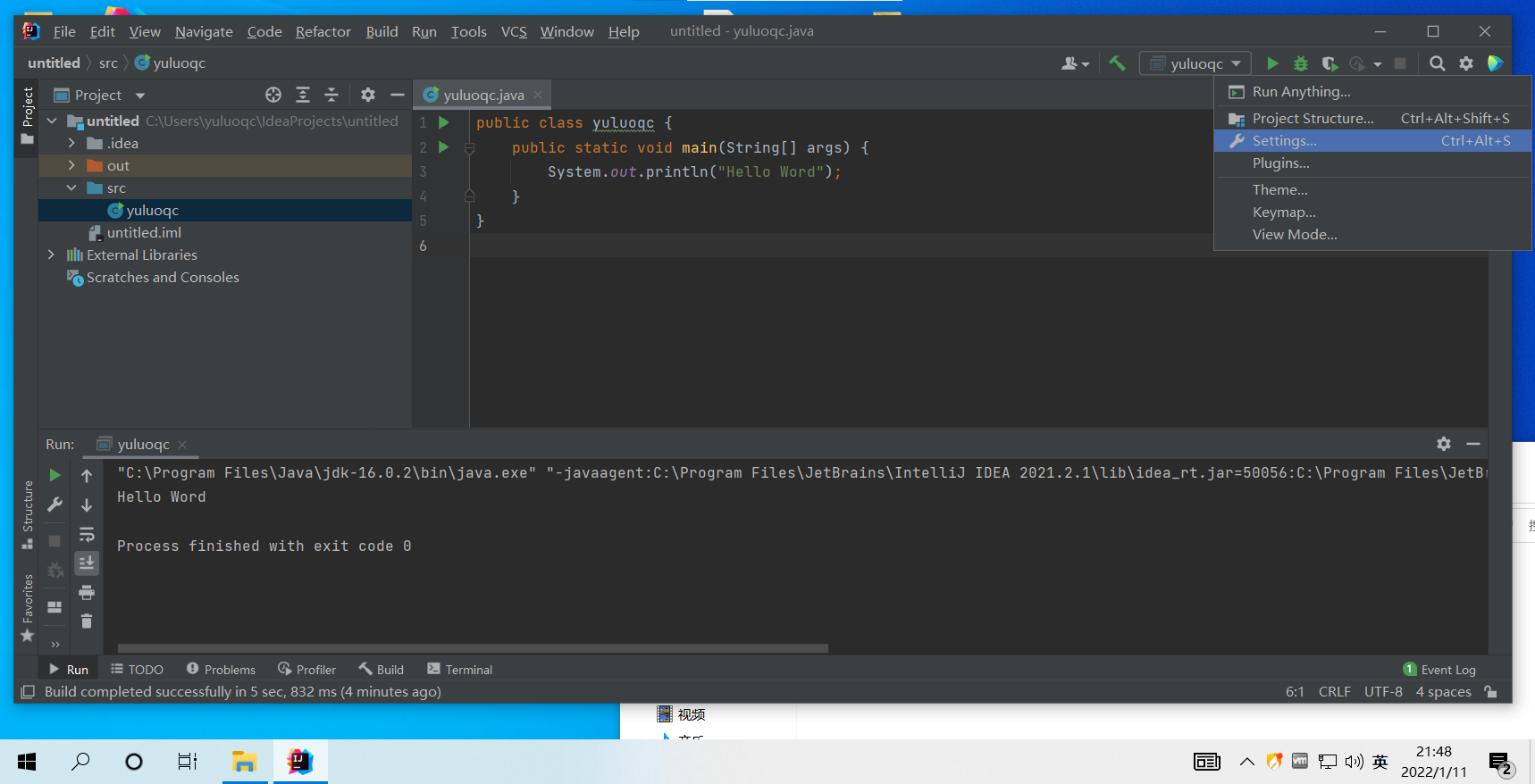
Task: Click the down arrow in Run console
Action: [x=87, y=505]
